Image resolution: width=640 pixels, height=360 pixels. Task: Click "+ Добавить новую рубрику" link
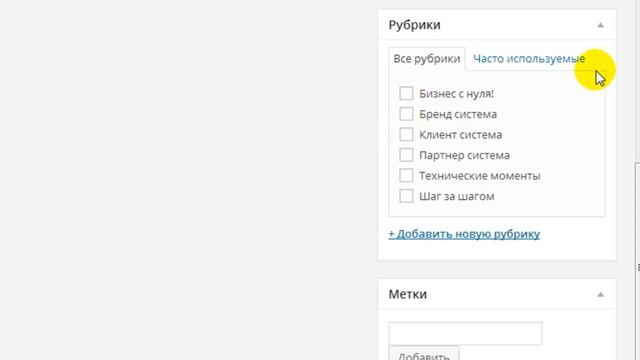pyautogui.click(x=464, y=234)
